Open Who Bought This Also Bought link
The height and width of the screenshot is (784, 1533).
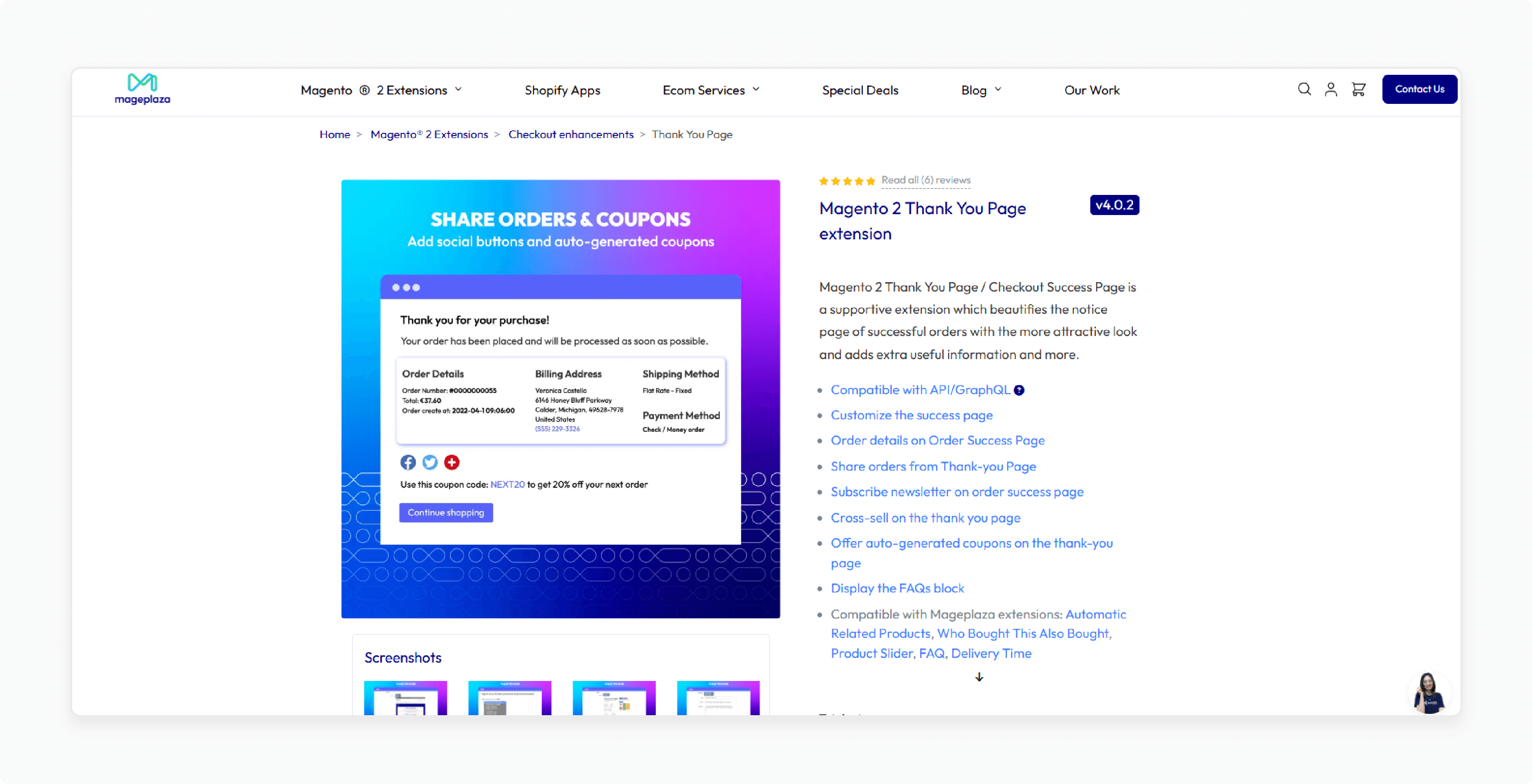(x=1024, y=634)
